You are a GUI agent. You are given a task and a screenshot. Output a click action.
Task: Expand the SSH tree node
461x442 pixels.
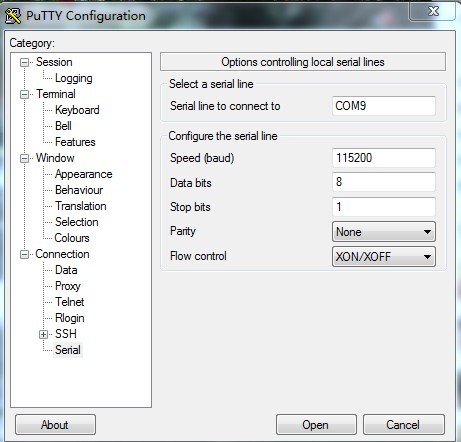coord(43,334)
